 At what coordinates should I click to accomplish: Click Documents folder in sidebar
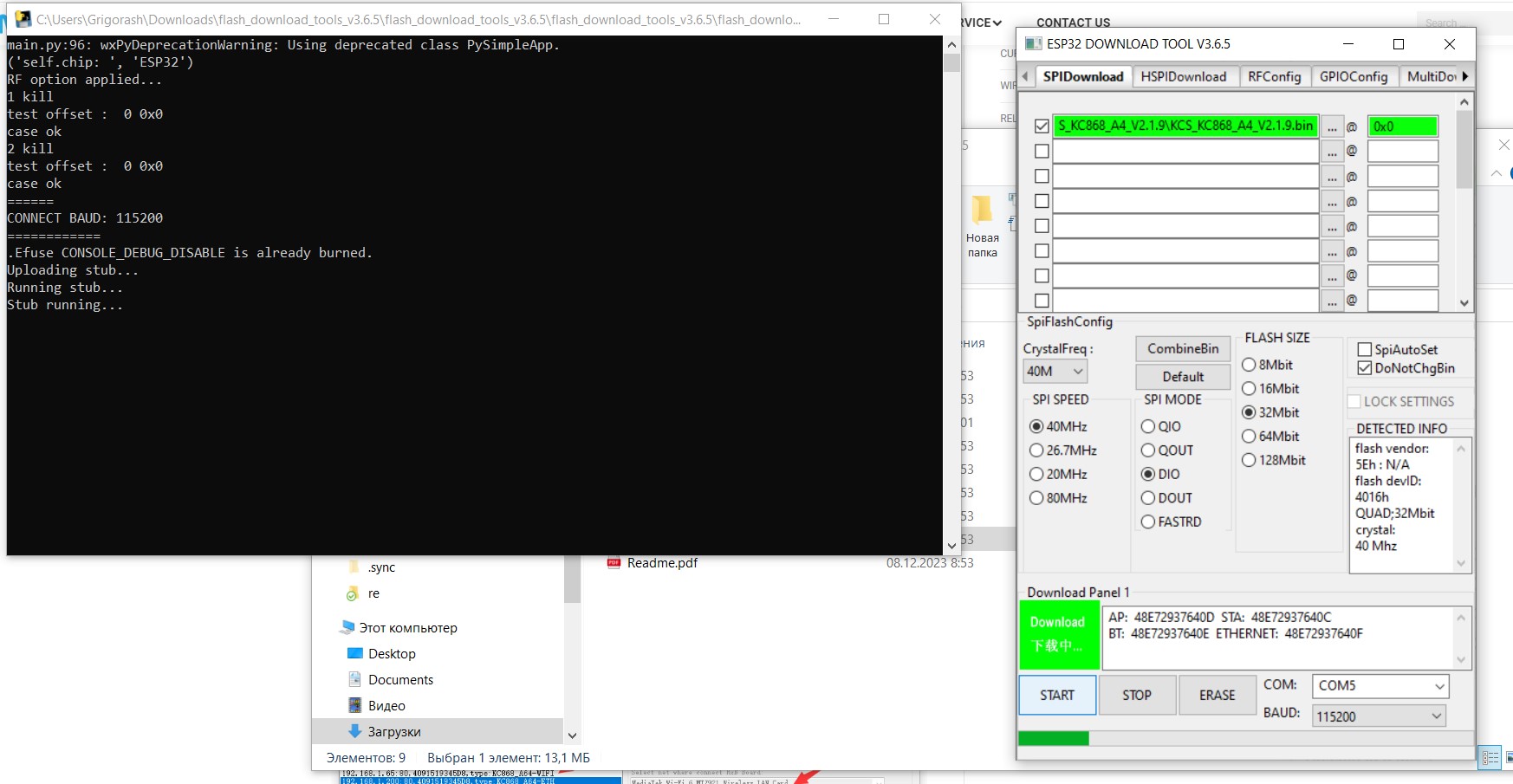tap(399, 680)
